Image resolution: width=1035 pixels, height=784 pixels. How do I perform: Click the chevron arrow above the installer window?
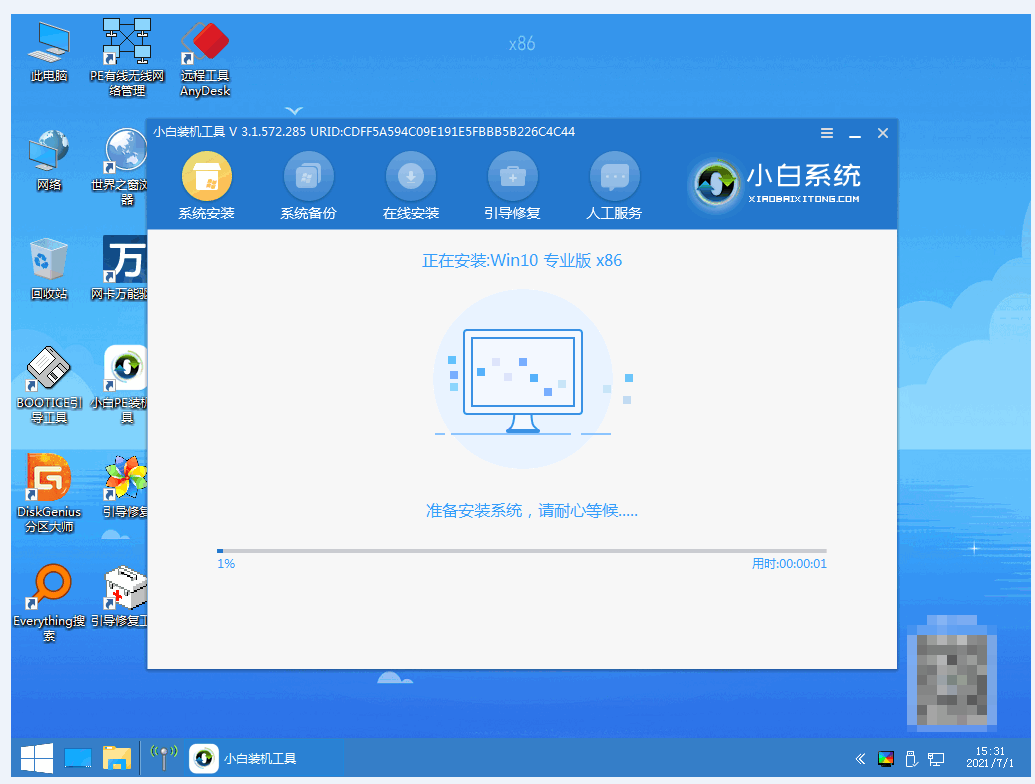[x=293, y=113]
